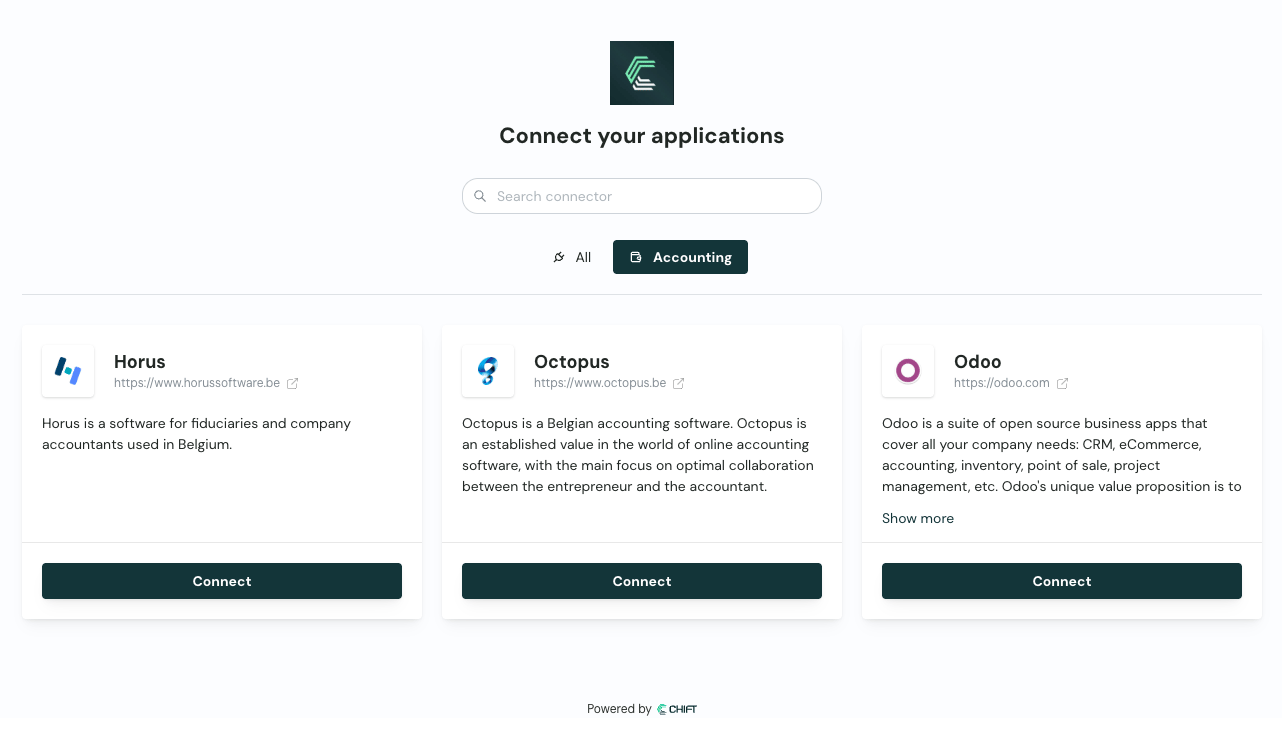The height and width of the screenshot is (737, 1282).
Task: Click the 'Powered by' footer text
Action: coord(619,709)
